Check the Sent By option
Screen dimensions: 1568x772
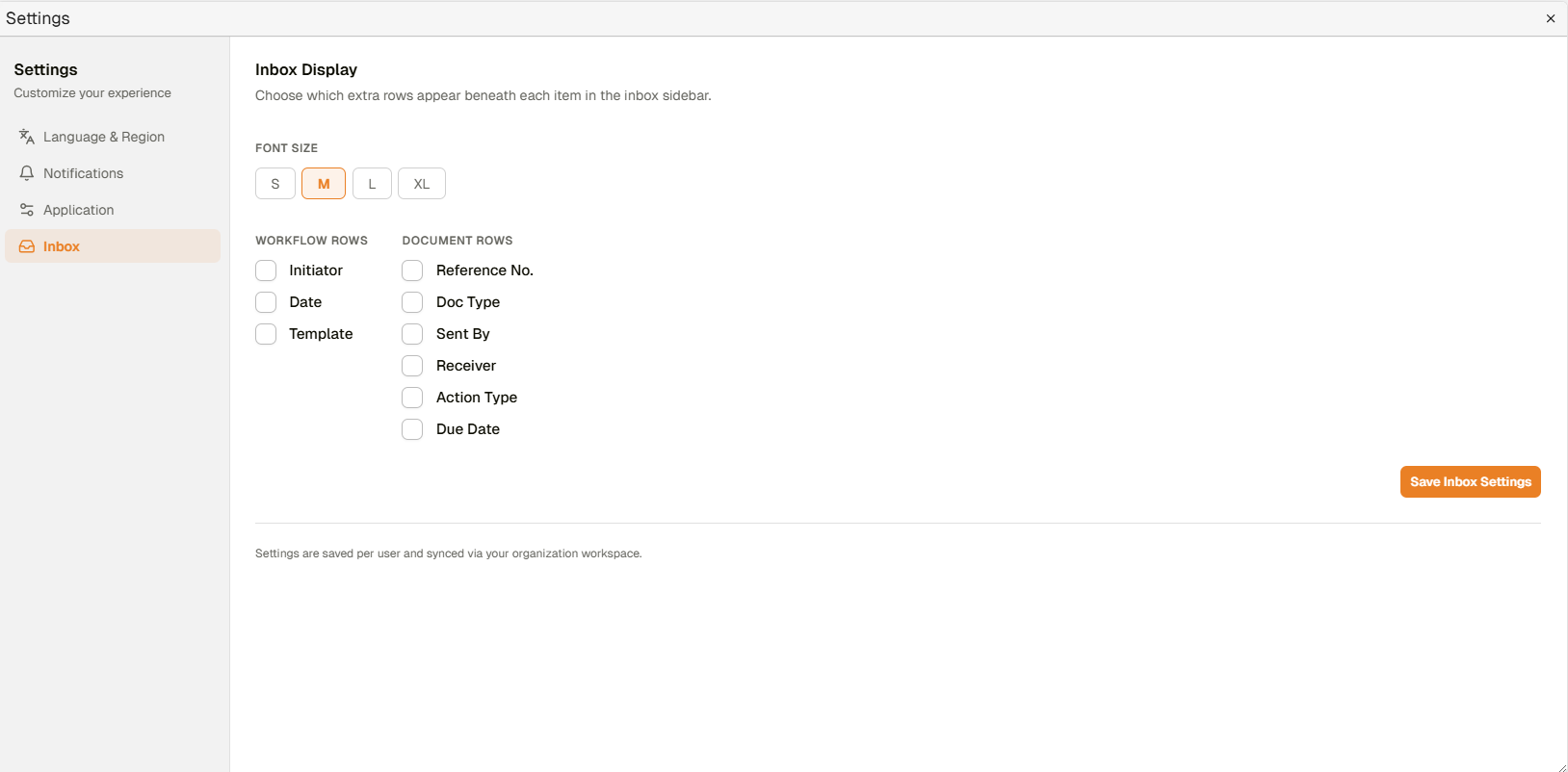click(x=412, y=334)
